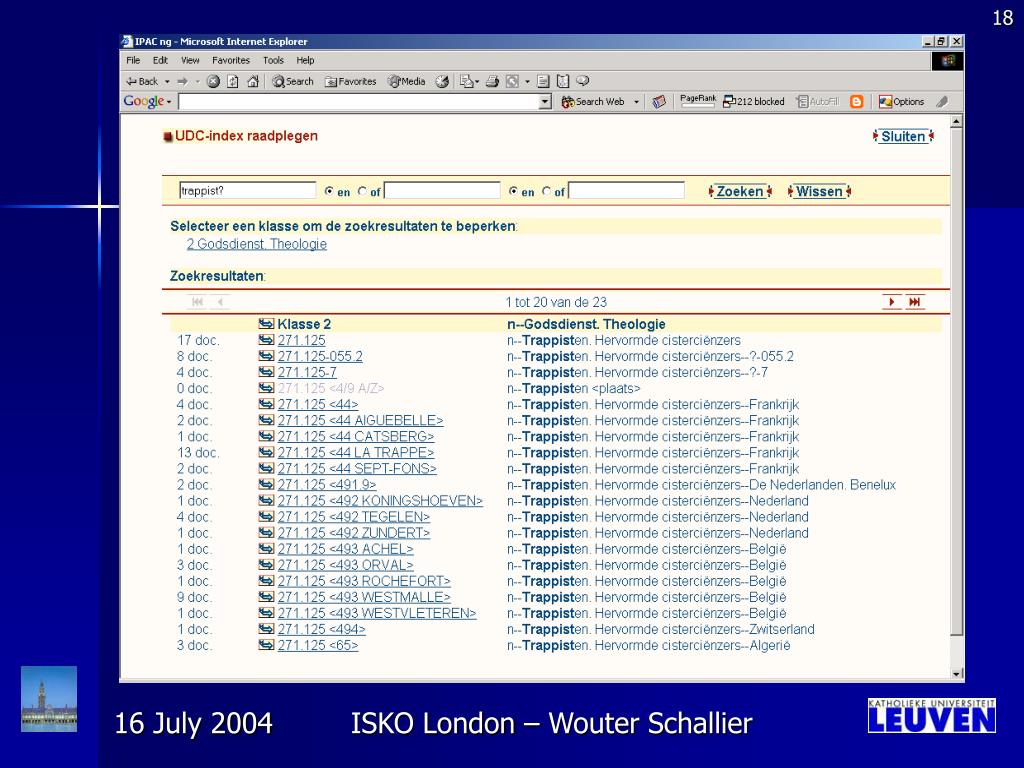Open the Help menu
Image resolution: width=1024 pixels, height=768 pixels.
tap(305, 60)
